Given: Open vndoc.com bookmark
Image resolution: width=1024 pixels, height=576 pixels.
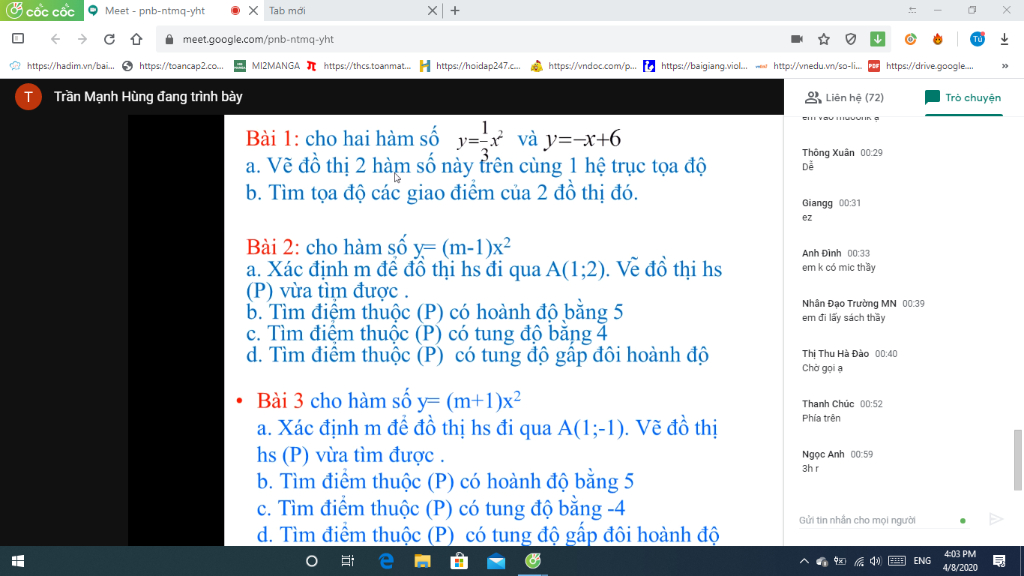Looking at the screenshot, I should 584,65.
